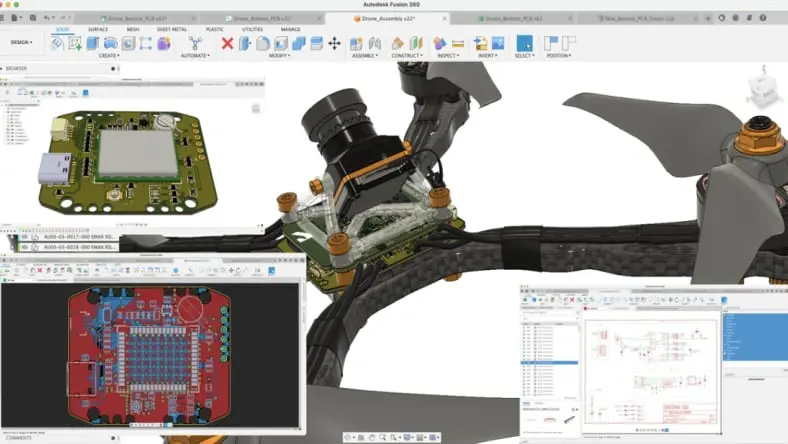Expand the CONSTRUCT menu dropdown
Image resolution: width=788 pixels, height=444 pixels.
point(407,55)
